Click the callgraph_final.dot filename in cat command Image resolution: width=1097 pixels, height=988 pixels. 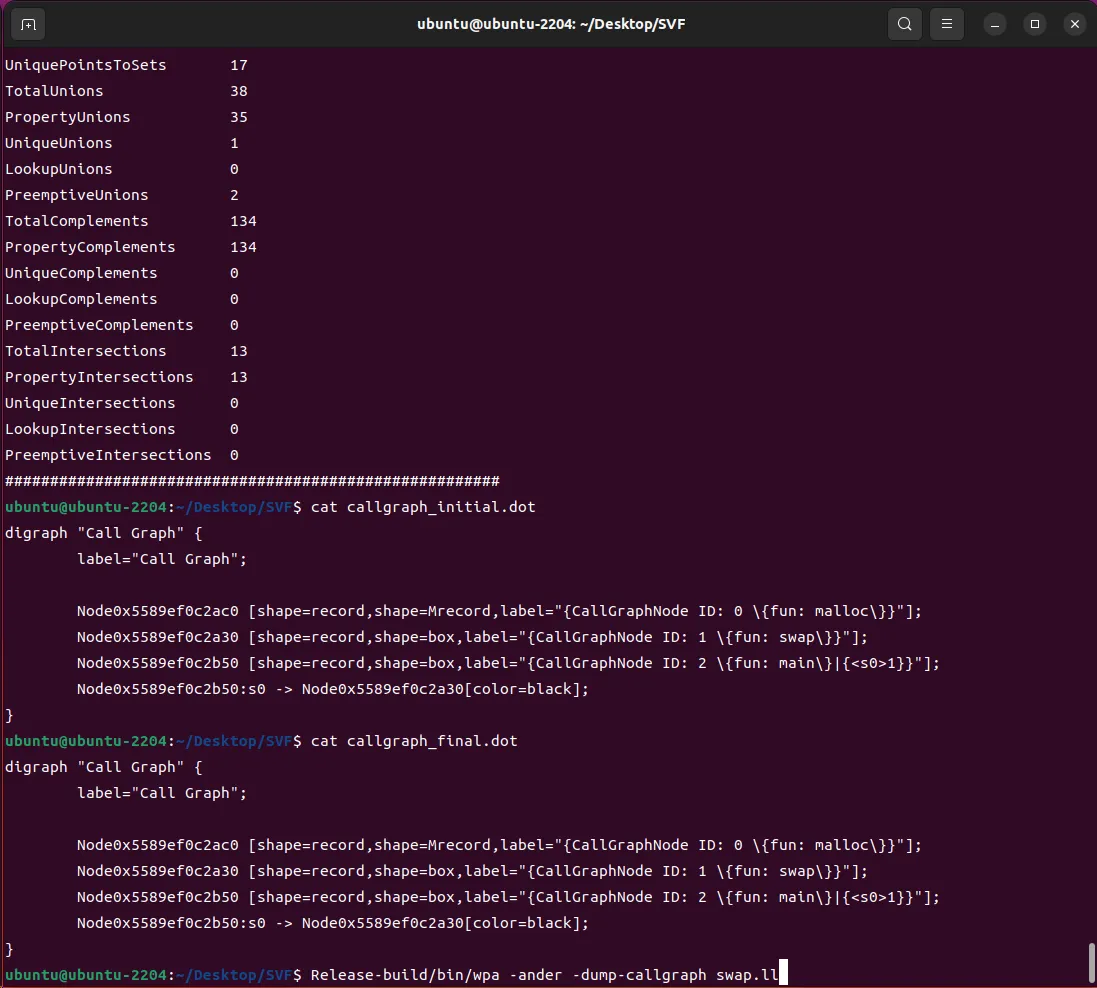pos(432,741)
